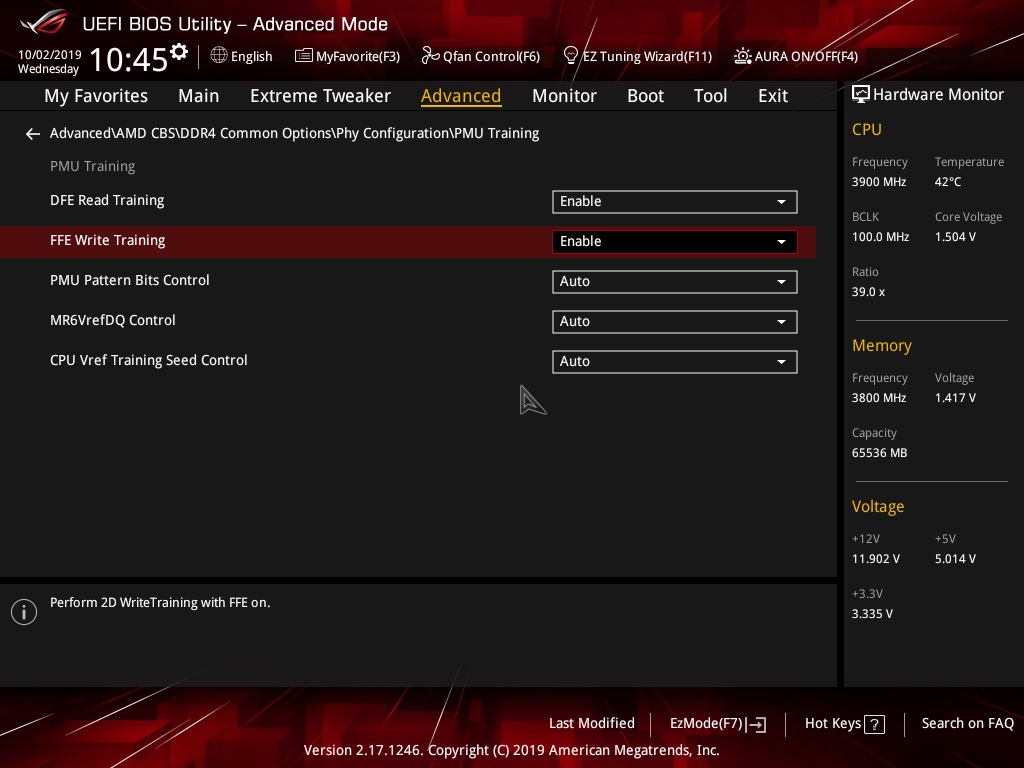The image size is (1024, 768).
Task: Click BCLK value 100.0 MHz
Action: (880, 237)
